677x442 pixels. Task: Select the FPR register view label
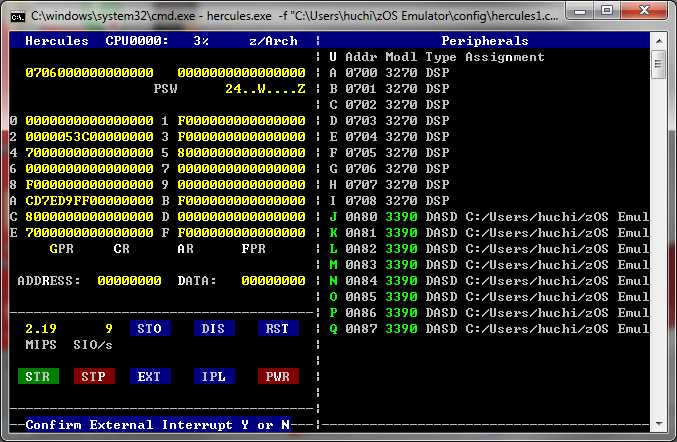(x=253, y=249)
